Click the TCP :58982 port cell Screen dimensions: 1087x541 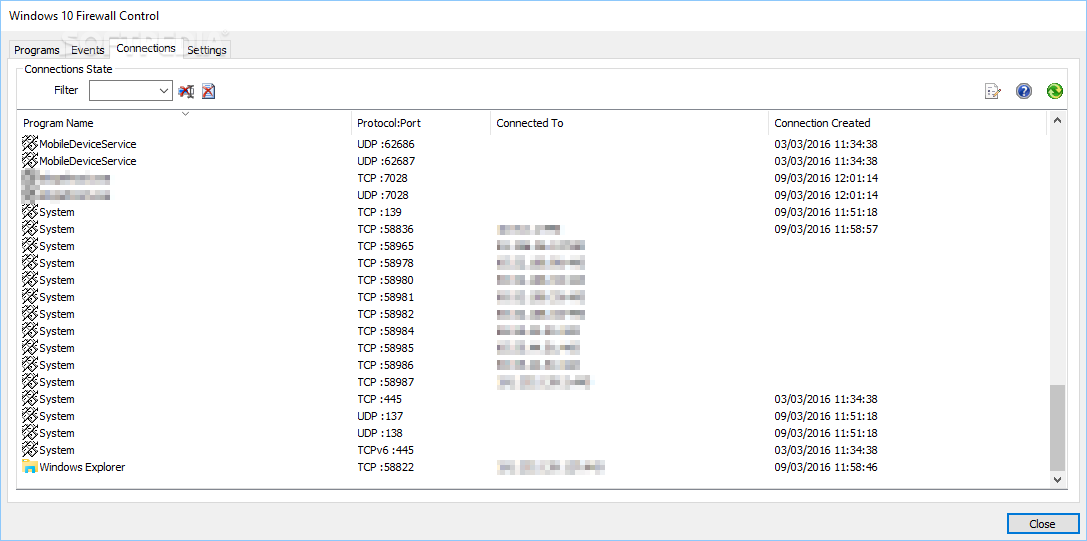[x=385, y=314]
